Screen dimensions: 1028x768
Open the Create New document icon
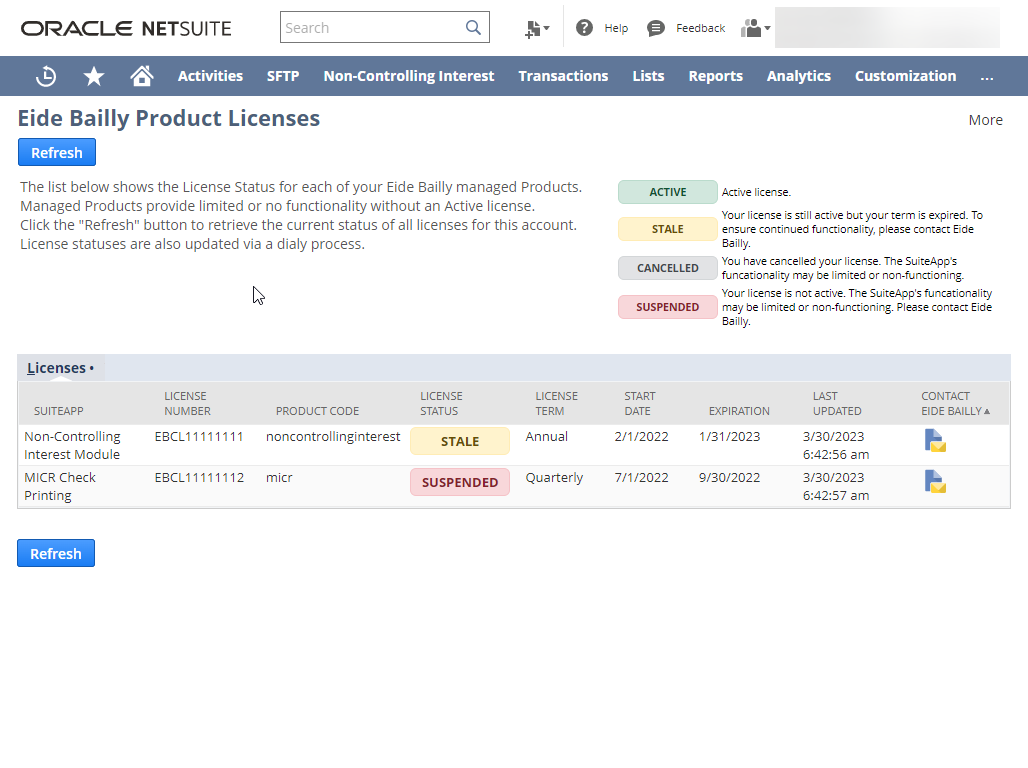point(532,28)
